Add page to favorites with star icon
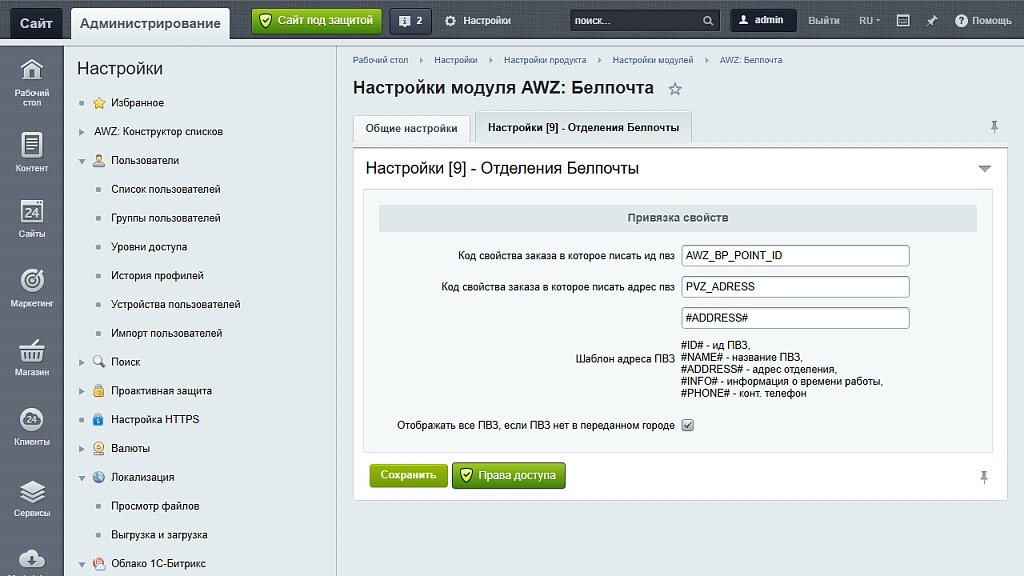1024x576 pixels. click(x=675, y=89)
